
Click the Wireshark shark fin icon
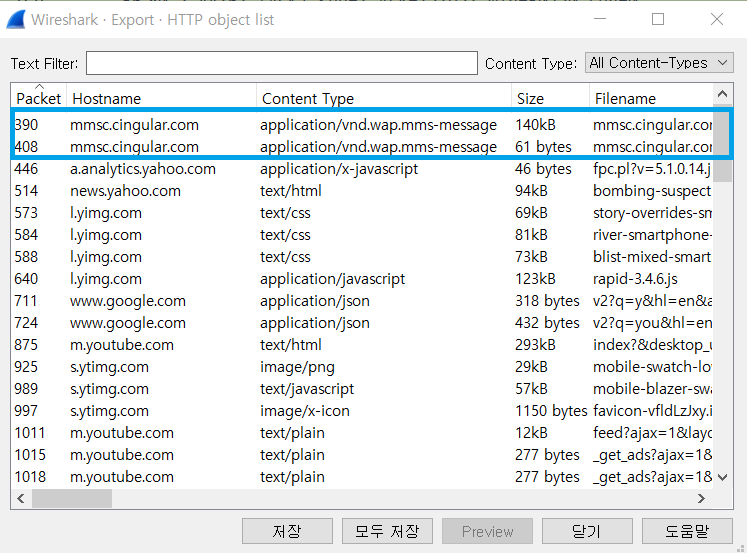16,19
